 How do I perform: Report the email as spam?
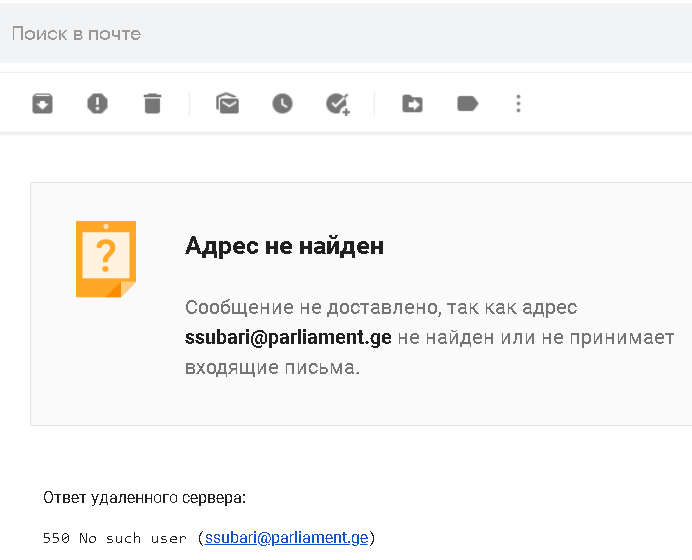[97, 103]
